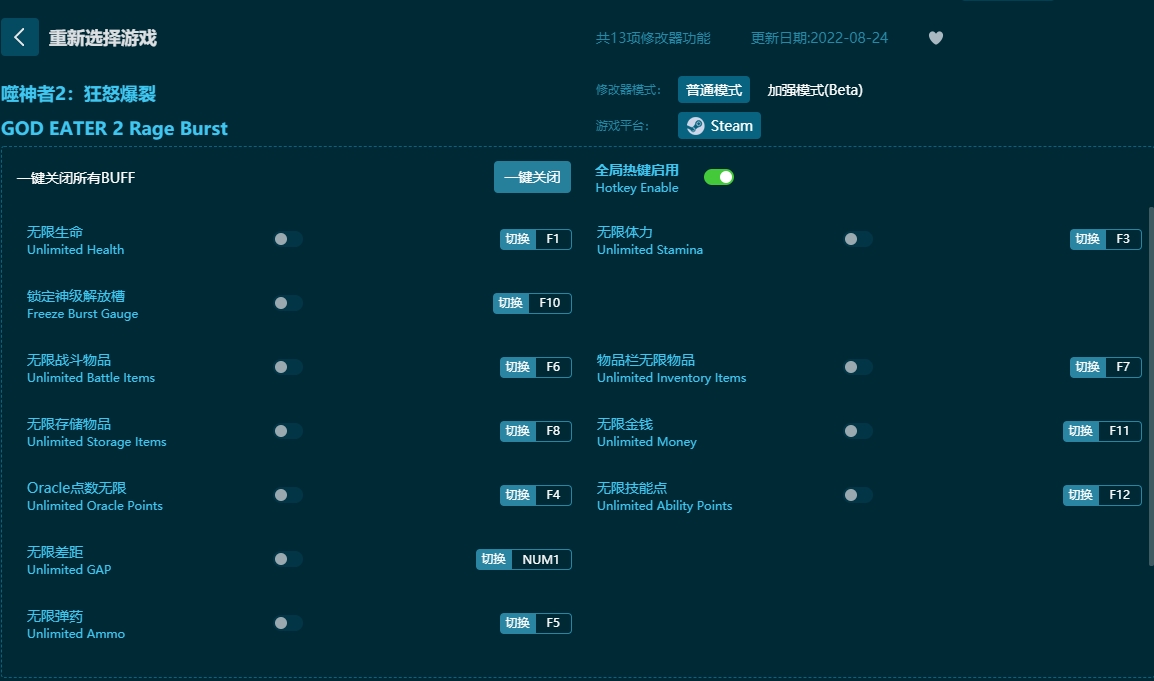
Task: Click the heart favorite icon
Action: point(935,38)
